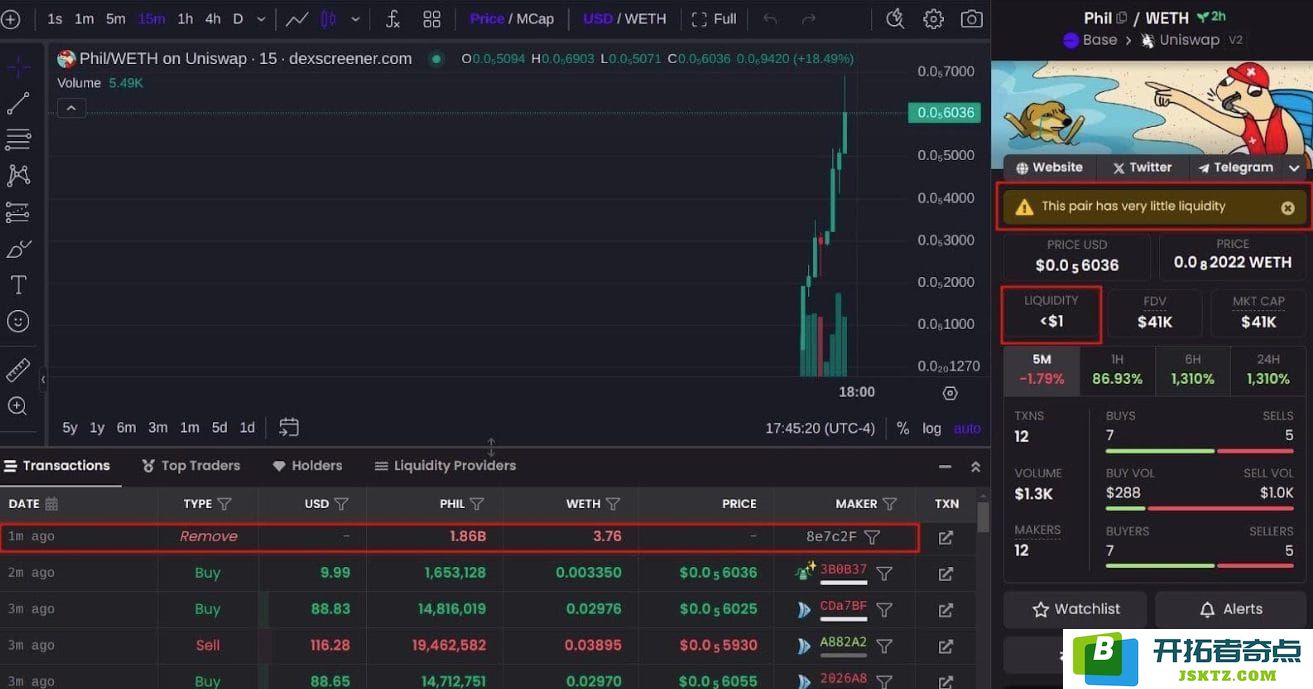Open the Top Traders tab
This screenshot has height=689, width=1313.
[191, 466]
